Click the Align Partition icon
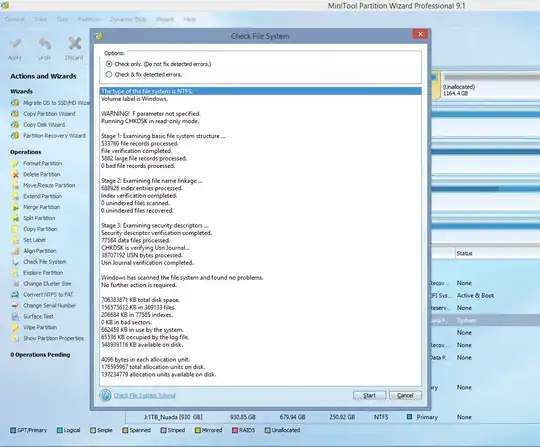The width and height of the screenshot is (540, 447). click(x=15, y=251)
